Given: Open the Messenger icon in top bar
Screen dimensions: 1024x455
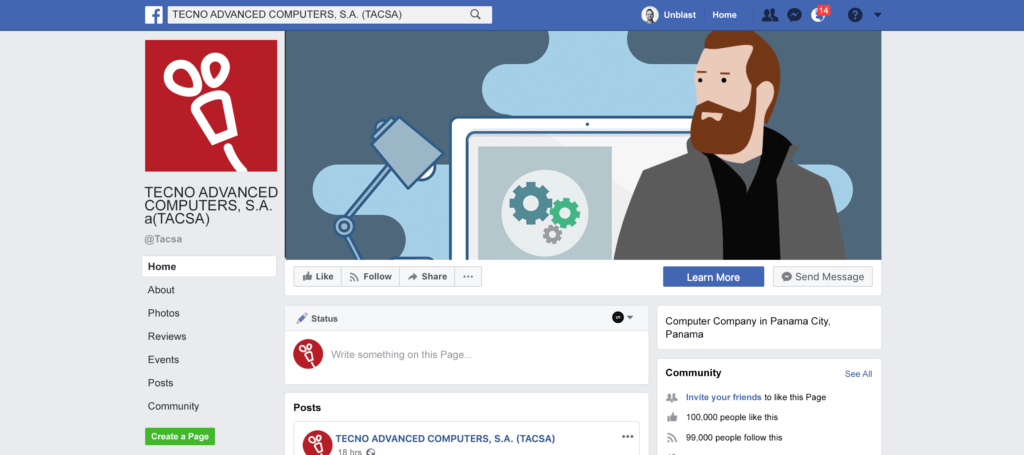Looking at the screenshot, I should pyautogui.click(x=794, y=15).
